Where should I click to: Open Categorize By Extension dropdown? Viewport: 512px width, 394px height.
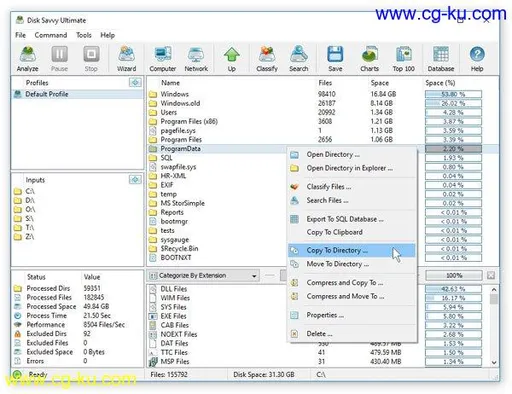(x=203, y=276)
